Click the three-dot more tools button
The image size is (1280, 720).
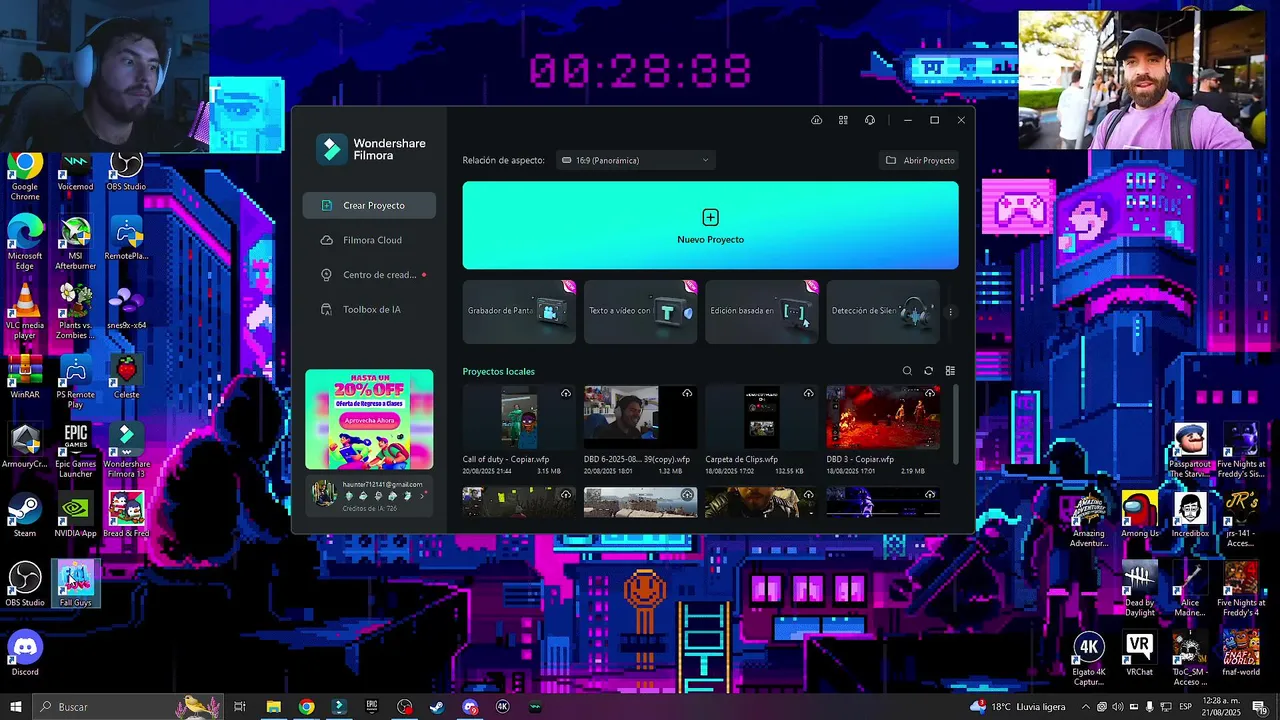(950, 312)
